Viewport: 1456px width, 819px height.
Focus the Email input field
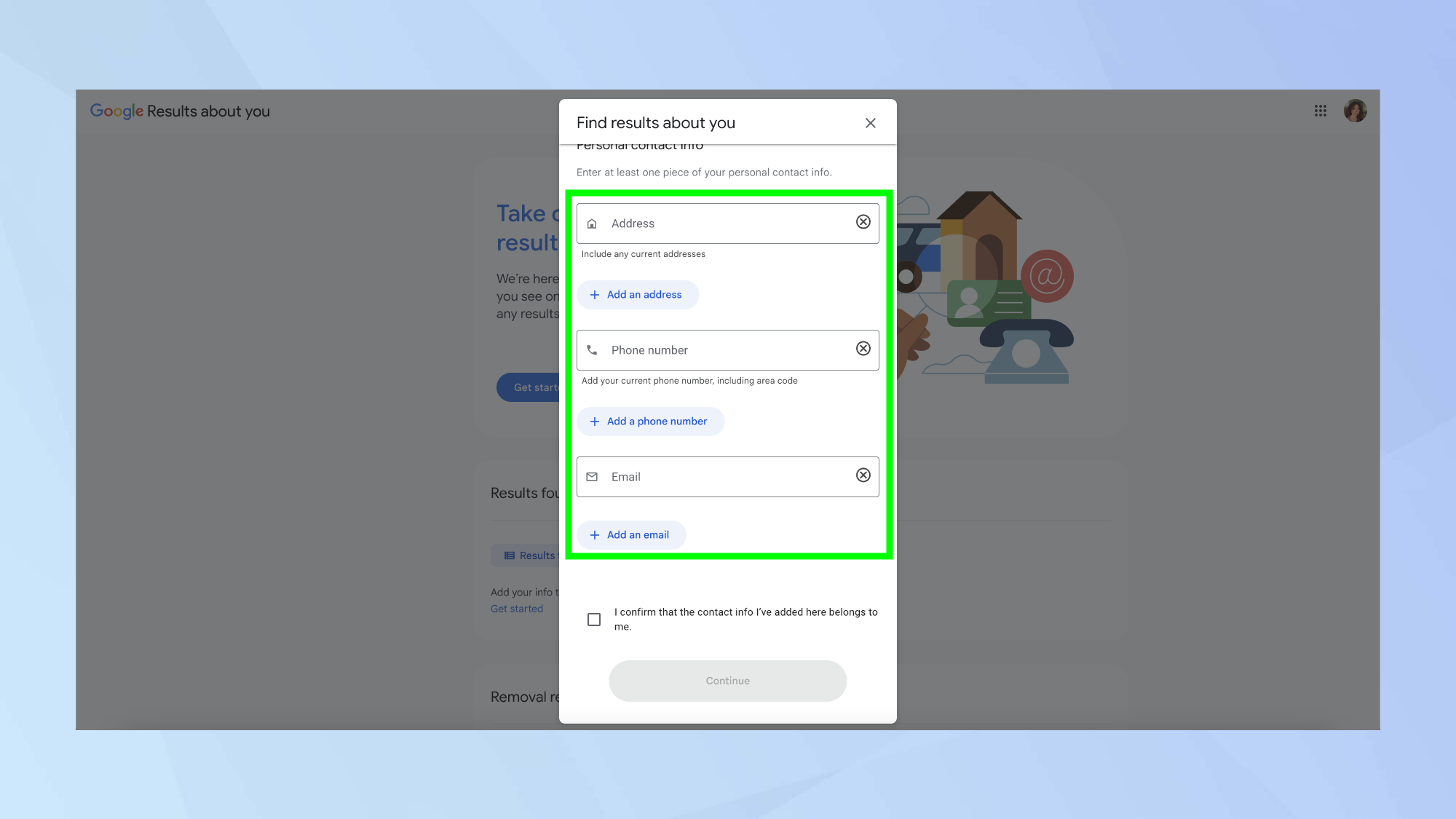tap(728, 477)
